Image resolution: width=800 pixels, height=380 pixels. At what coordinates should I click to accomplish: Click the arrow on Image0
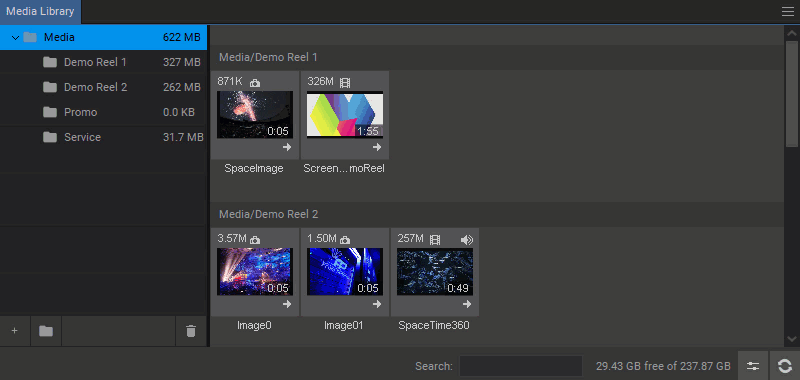287,305
